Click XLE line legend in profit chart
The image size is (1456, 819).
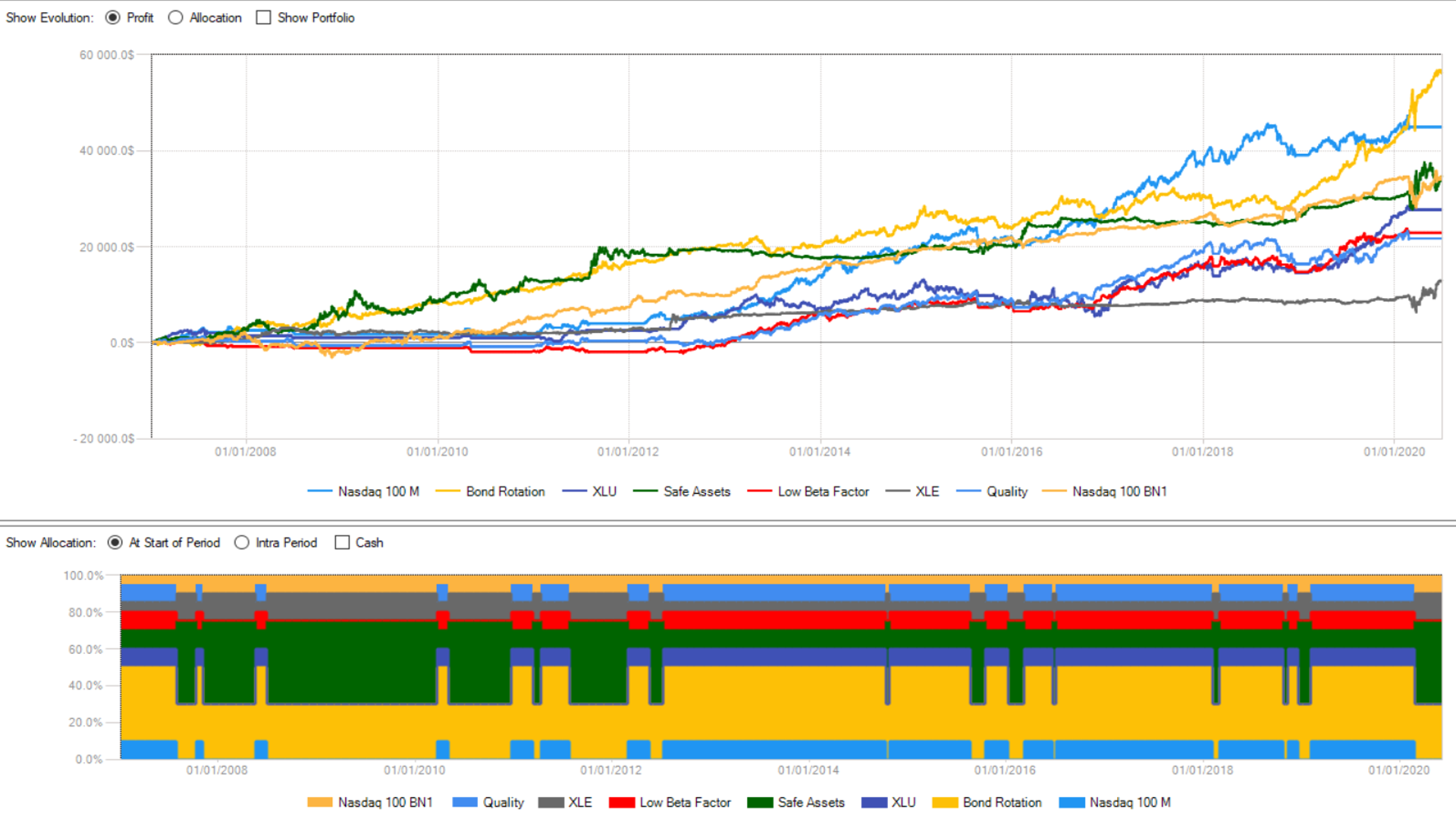click(912, 491)
